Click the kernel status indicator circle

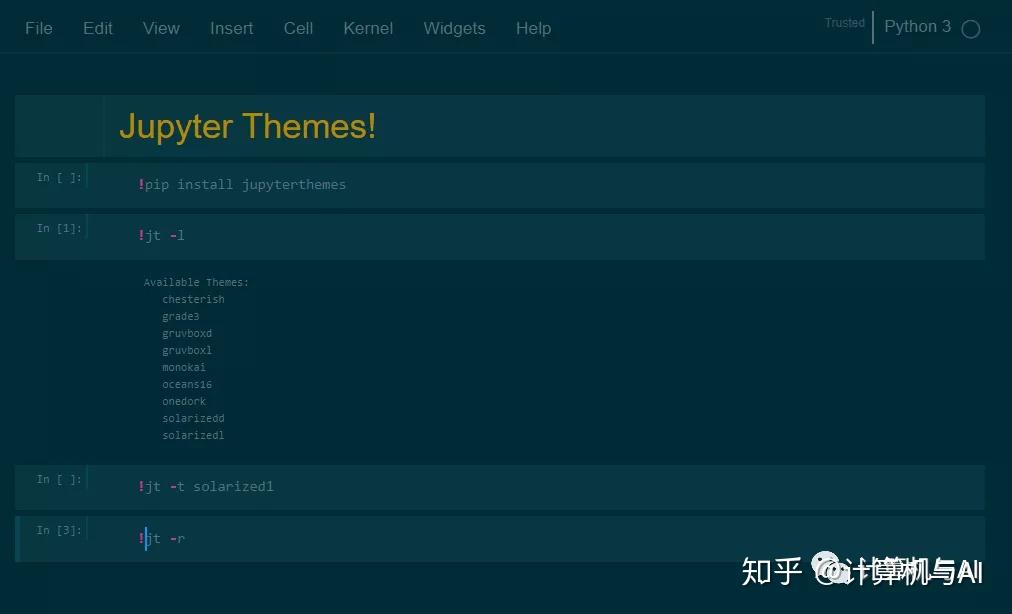click(971, 29)
